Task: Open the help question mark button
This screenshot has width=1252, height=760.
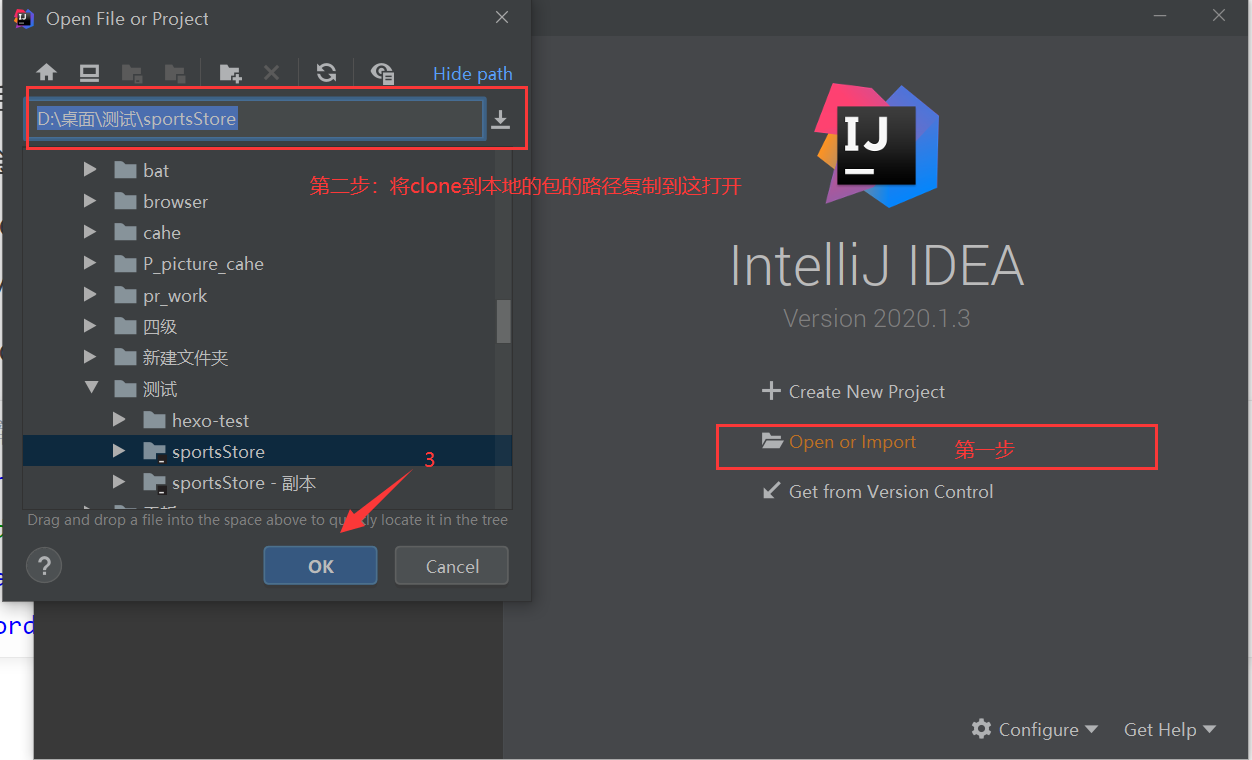Action: pos(44,565)
